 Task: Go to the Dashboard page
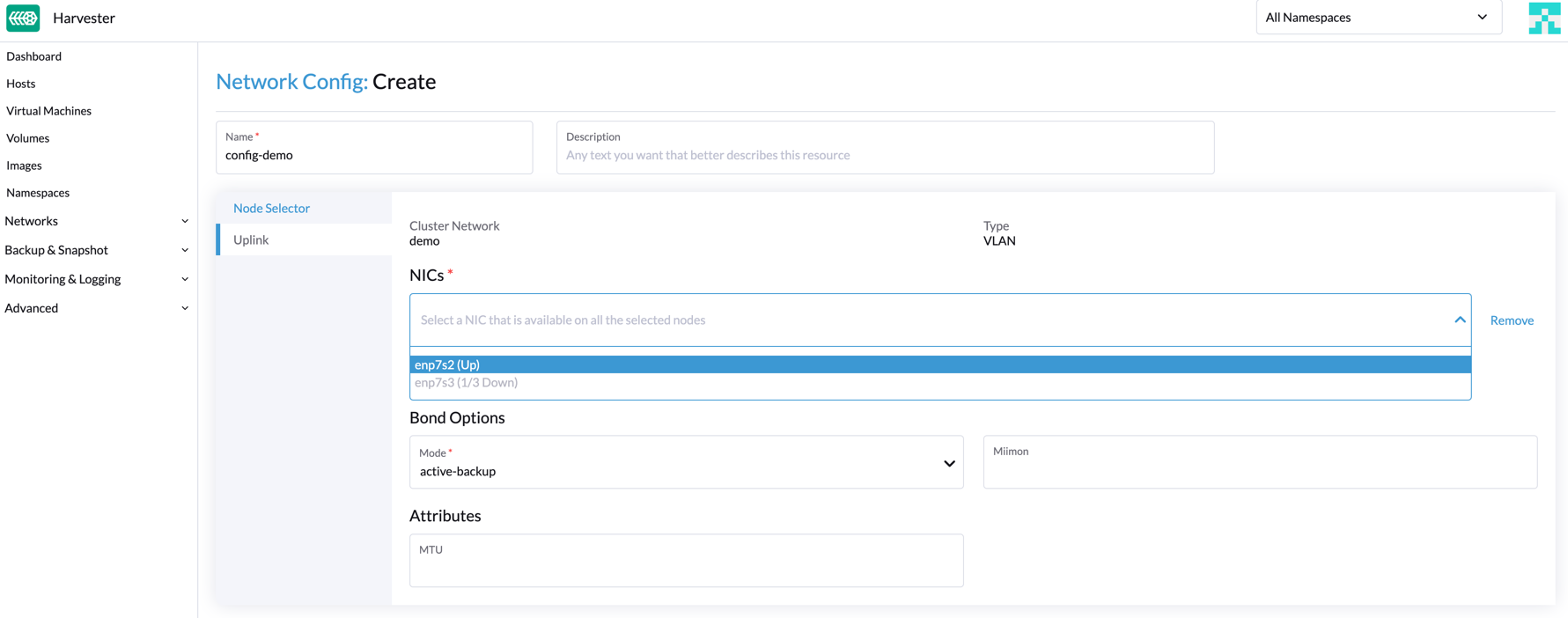[x=34, y=56]
